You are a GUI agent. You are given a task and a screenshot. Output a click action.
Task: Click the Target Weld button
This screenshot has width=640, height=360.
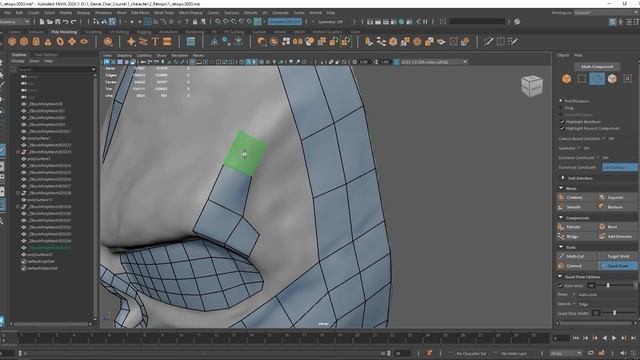618,256
